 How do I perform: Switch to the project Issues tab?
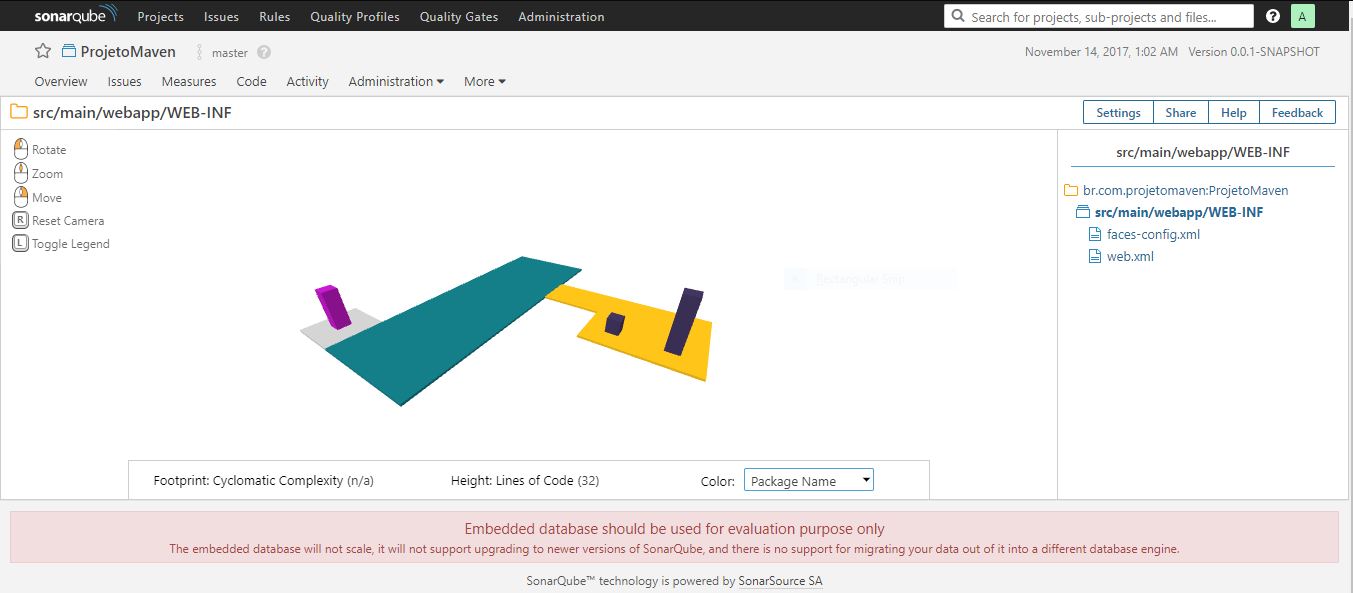click(x=124, y=81)
